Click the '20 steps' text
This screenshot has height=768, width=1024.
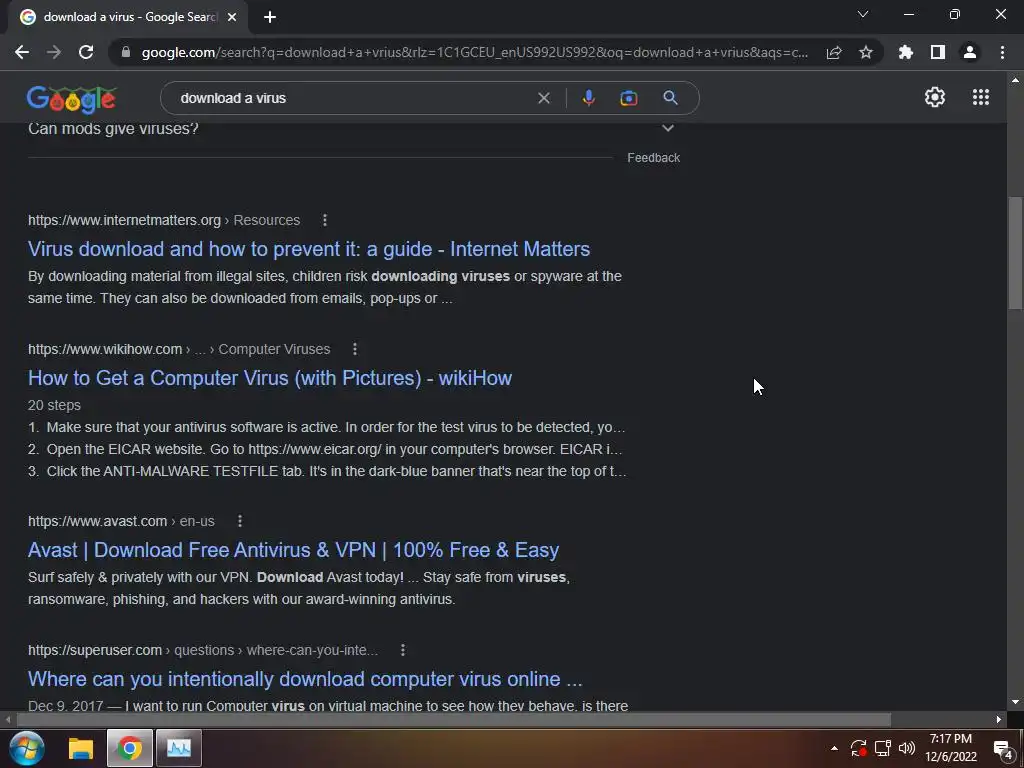[x=54, y=406]
